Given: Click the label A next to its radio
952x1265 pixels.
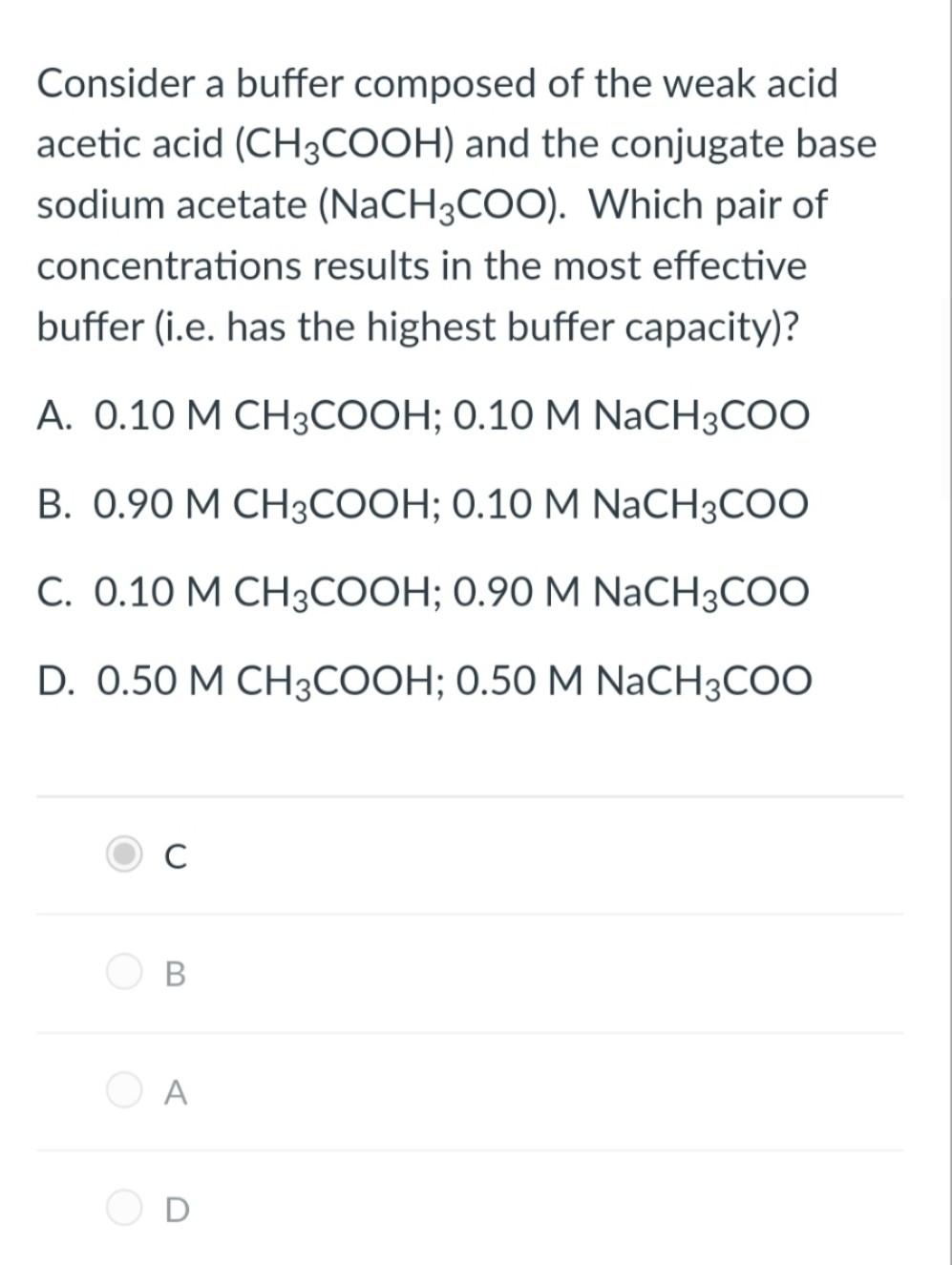Looking at the screenshot, I should coord(174,1093).
